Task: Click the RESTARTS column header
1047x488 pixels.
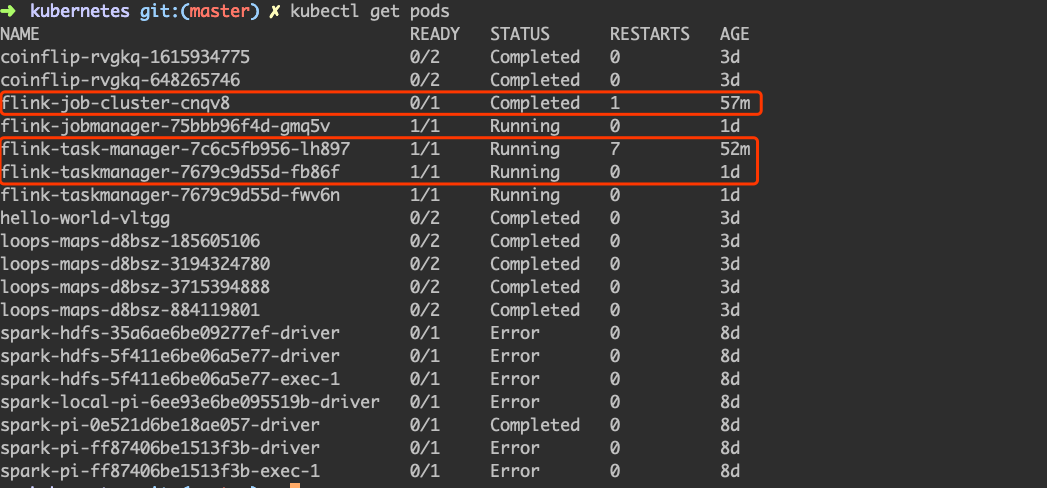Action: pos(650,34)
